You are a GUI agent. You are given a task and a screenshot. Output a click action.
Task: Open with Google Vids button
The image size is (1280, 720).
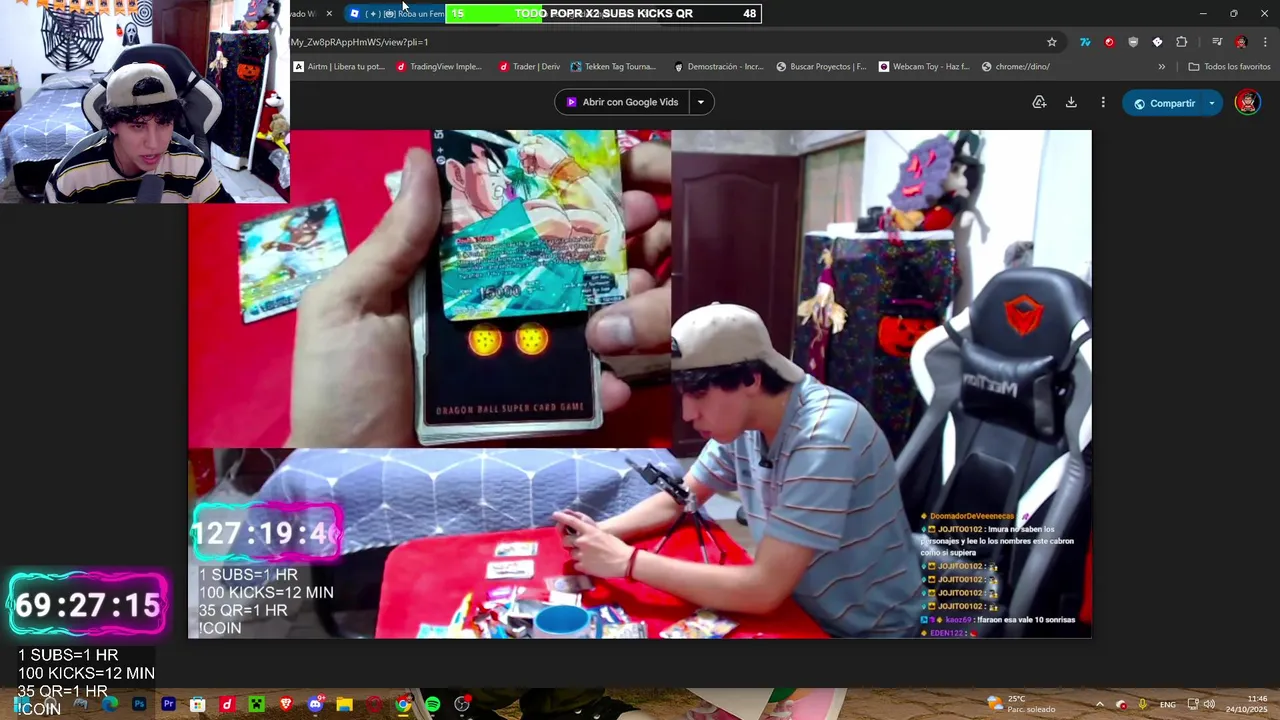coord(621,102)
